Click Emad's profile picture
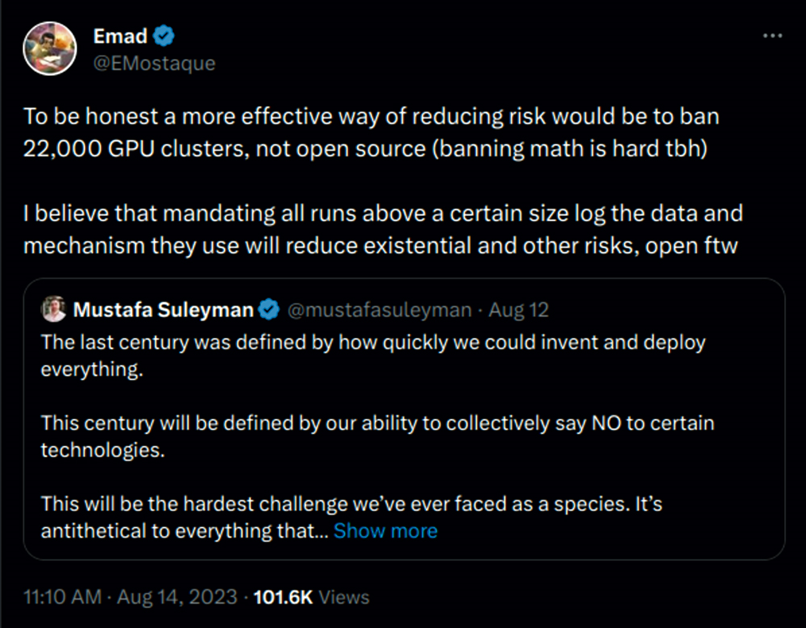This screenshot has width=806, height=628. [x=50, y=47]
